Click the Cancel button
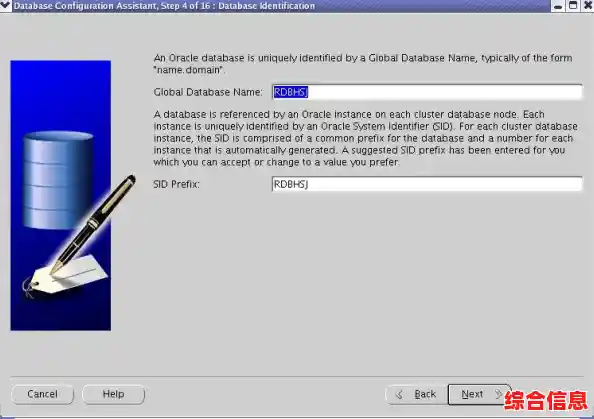The height and width of the screenshot is (419, 594). pyautogui.click(x=42, y=394)
